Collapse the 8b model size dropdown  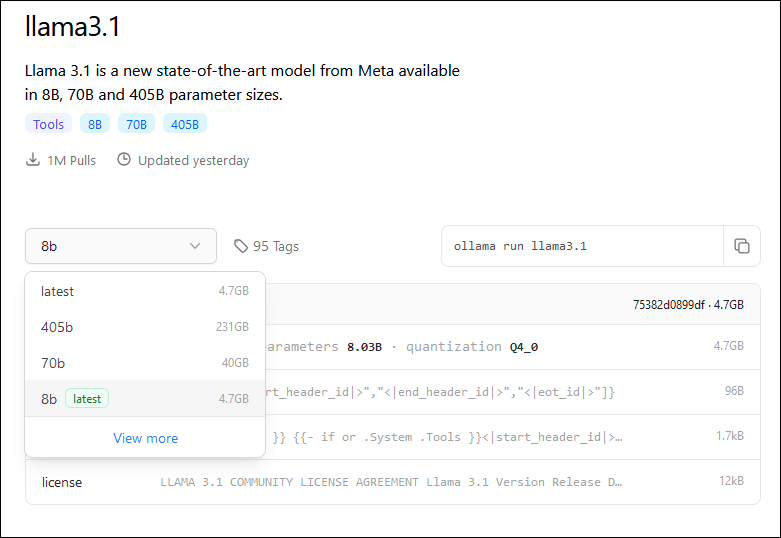tap(121, 246)
